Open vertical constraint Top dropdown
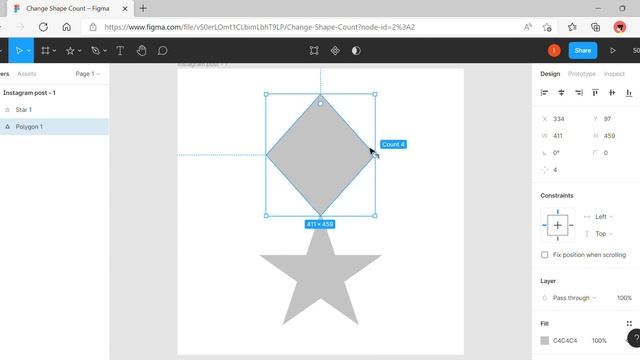The width and height of the screenshot is (640, 360). (x=603, y=234)
